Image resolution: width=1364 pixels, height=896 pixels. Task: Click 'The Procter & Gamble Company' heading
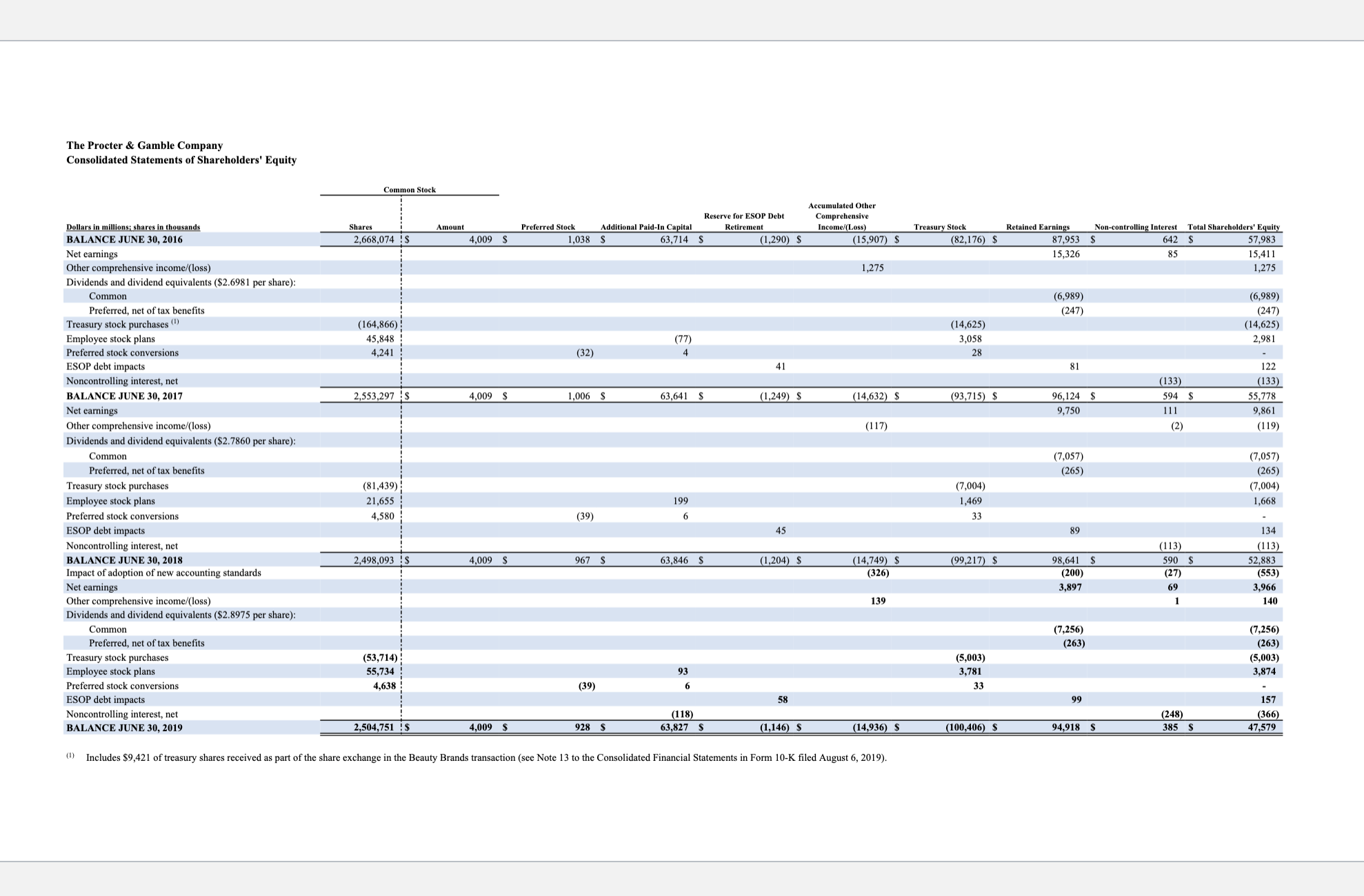point(144,145)
